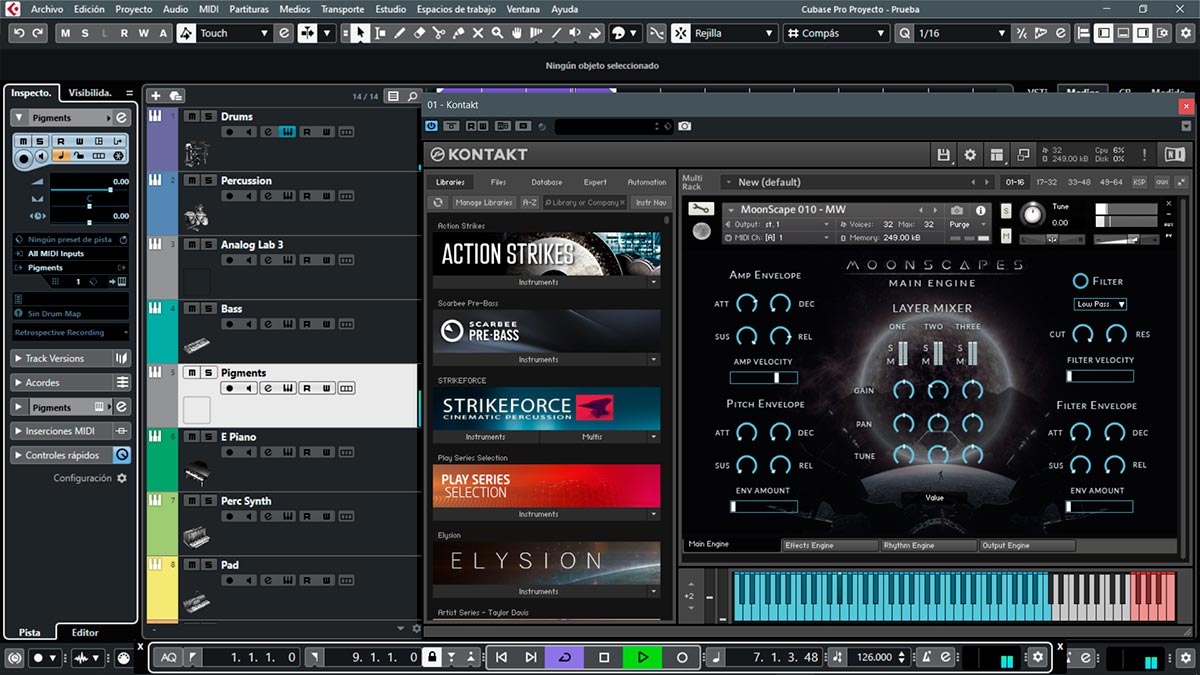Click the Kontakt exclamation warning icon
The image size is (1200, 675).
click(x=1145, y=155)
